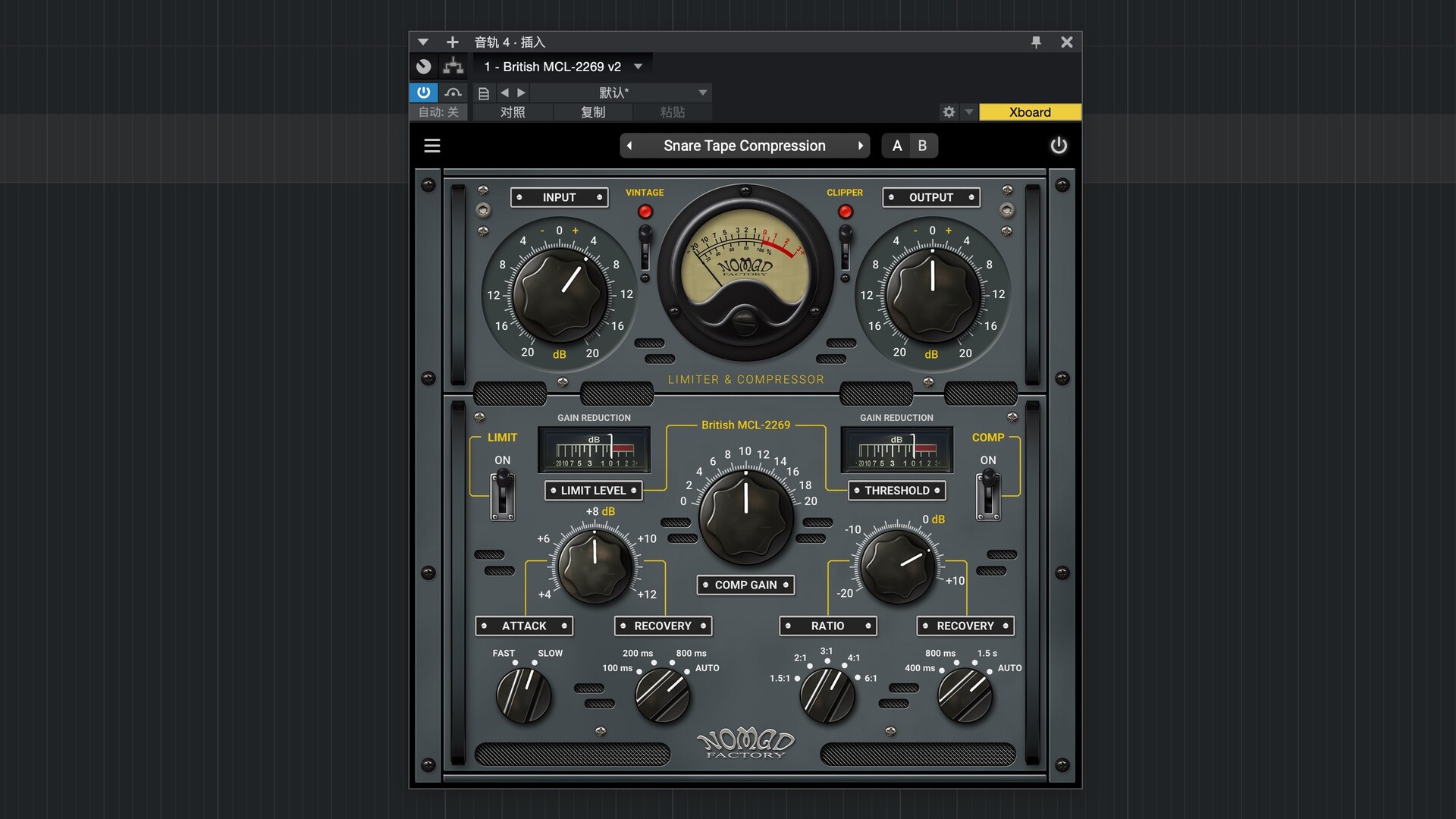Pin the plugin window
1456x819 pixels.
tap(1036, 42)
